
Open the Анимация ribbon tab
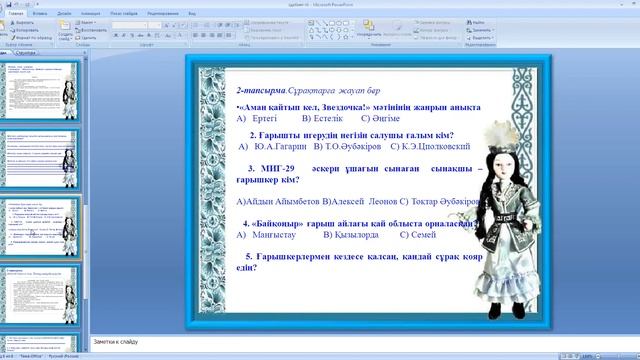pos(90,13)
